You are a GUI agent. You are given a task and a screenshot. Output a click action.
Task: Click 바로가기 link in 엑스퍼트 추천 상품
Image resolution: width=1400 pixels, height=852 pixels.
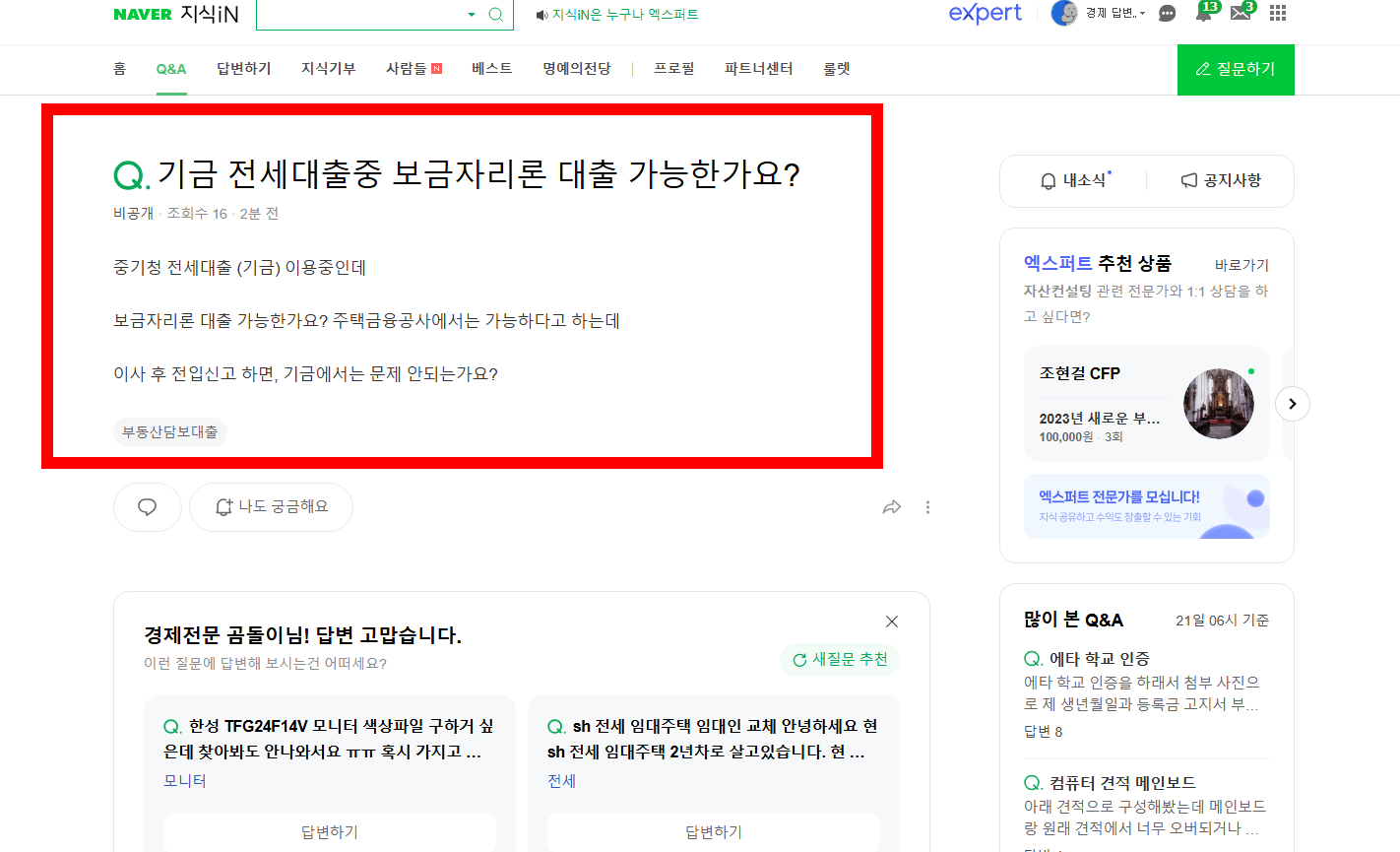[x=1241, y=265]
